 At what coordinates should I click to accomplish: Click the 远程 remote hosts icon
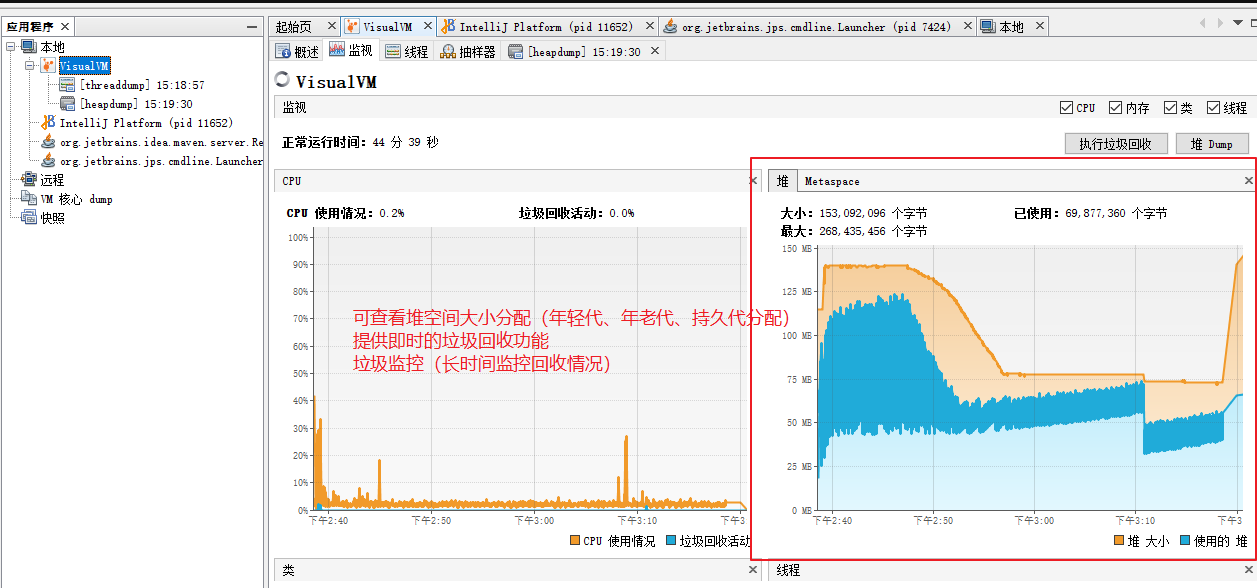coord(28,180)
